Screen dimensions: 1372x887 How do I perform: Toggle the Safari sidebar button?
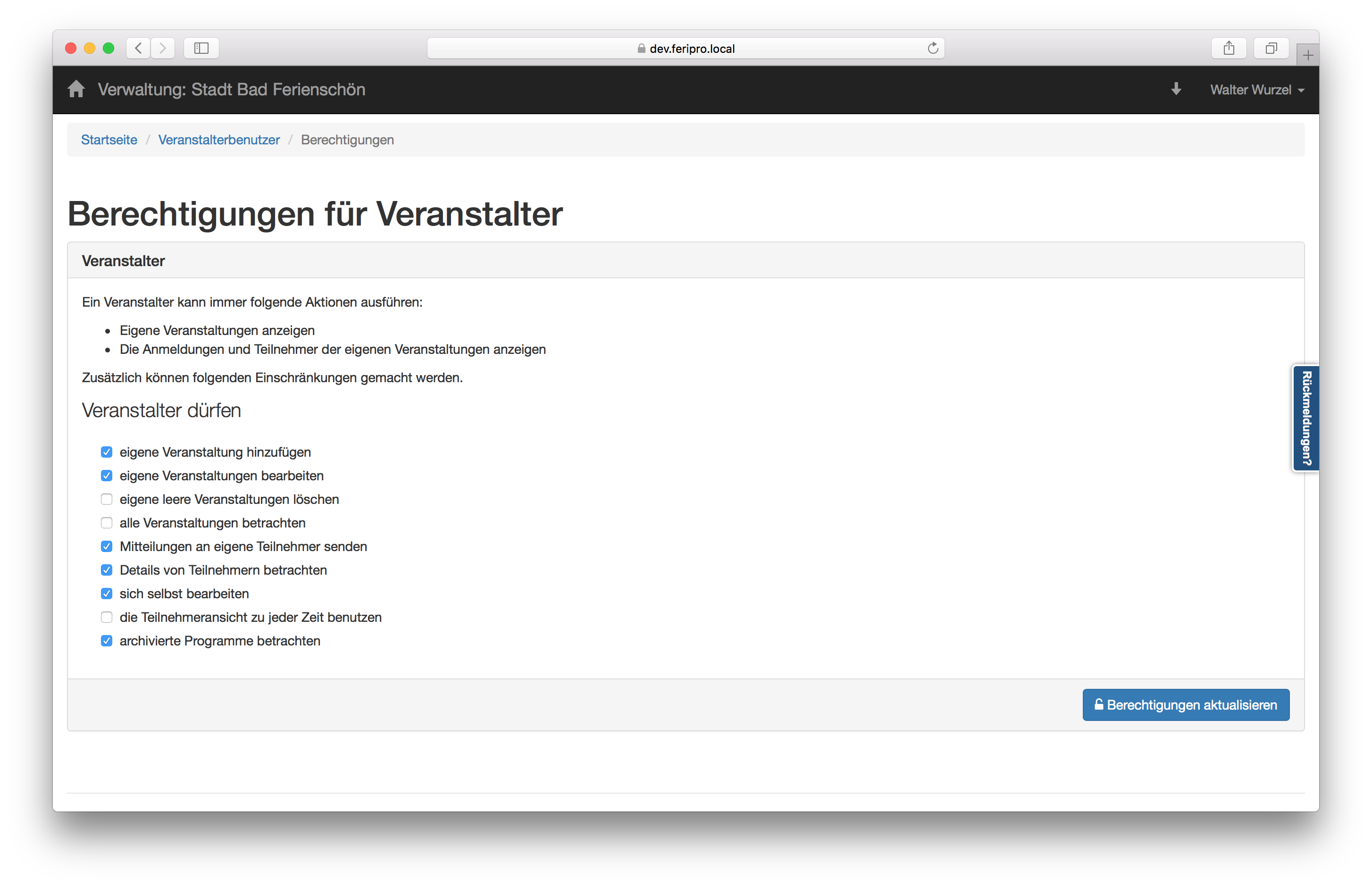(201, 48)
